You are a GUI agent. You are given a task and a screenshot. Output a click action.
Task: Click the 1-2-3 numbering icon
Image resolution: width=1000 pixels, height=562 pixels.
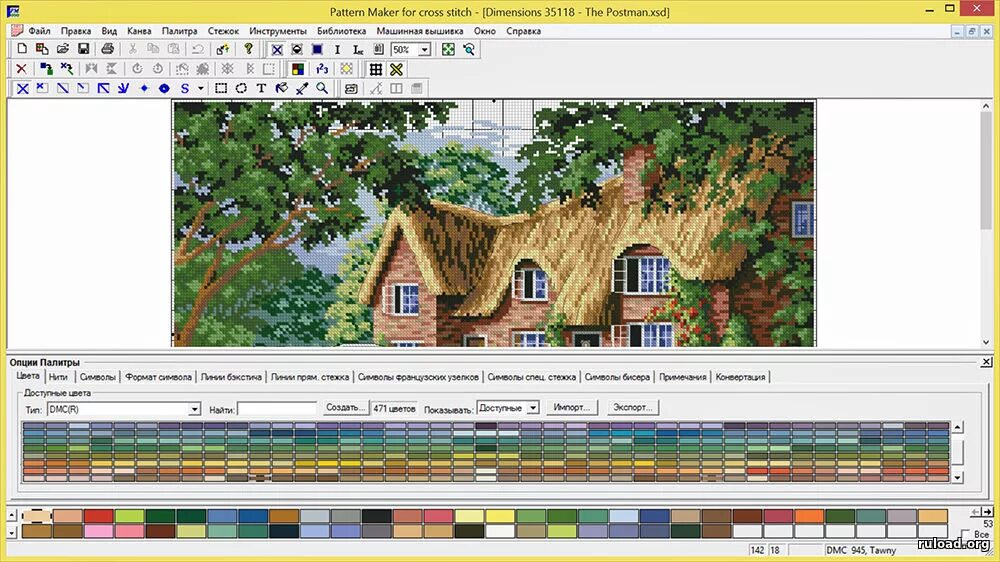coord(322,69)
